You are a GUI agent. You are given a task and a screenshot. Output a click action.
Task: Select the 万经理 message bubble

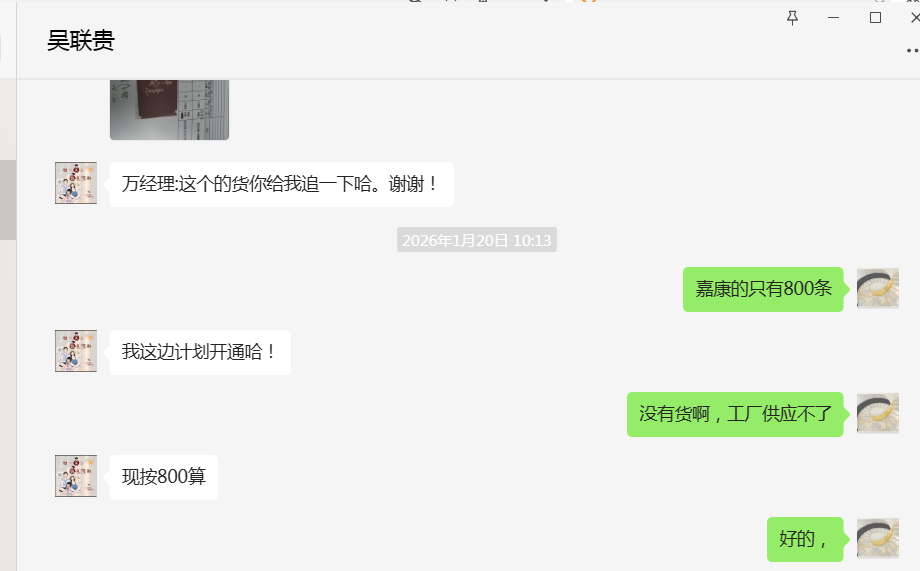(282, 184)
